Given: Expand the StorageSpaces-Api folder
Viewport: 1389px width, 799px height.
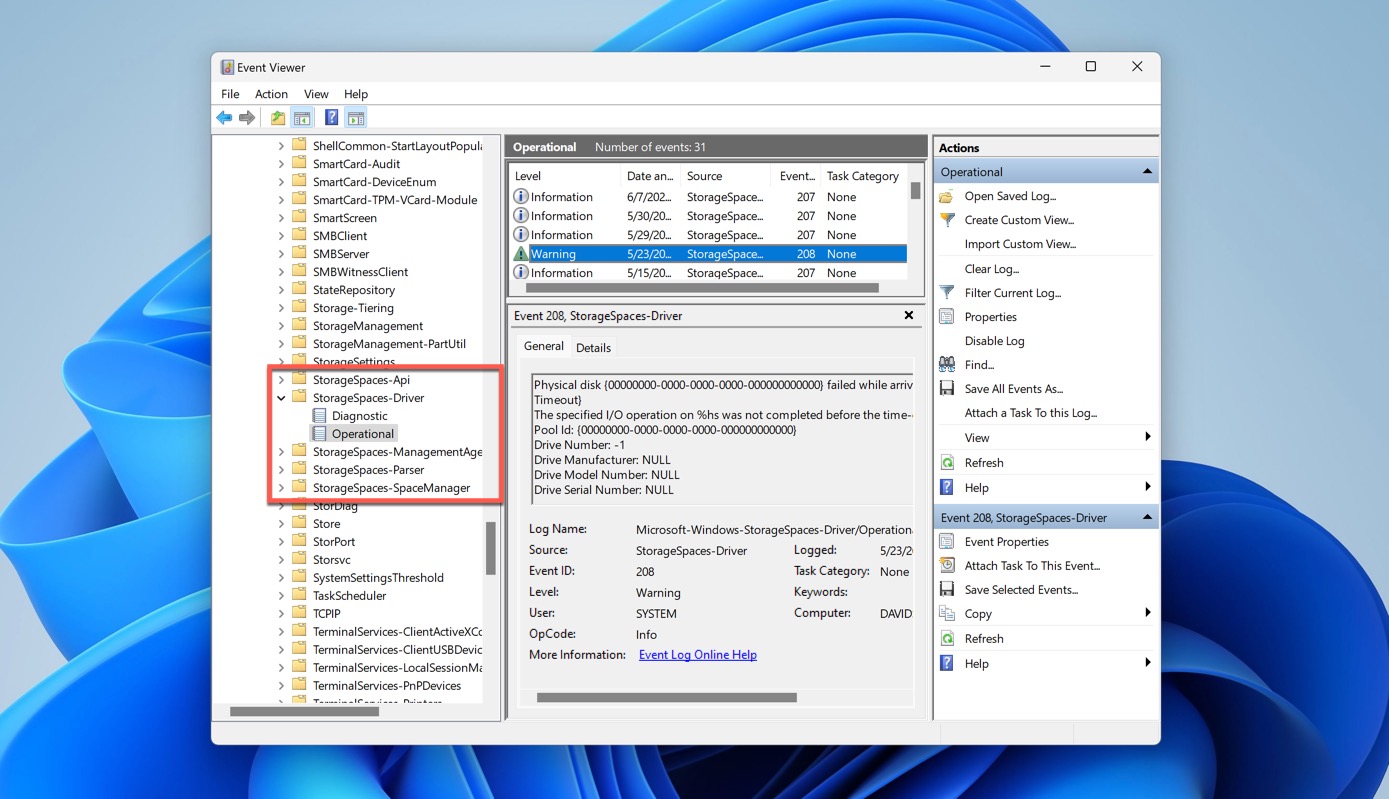Looking at the screenshot, I should 281,380.
